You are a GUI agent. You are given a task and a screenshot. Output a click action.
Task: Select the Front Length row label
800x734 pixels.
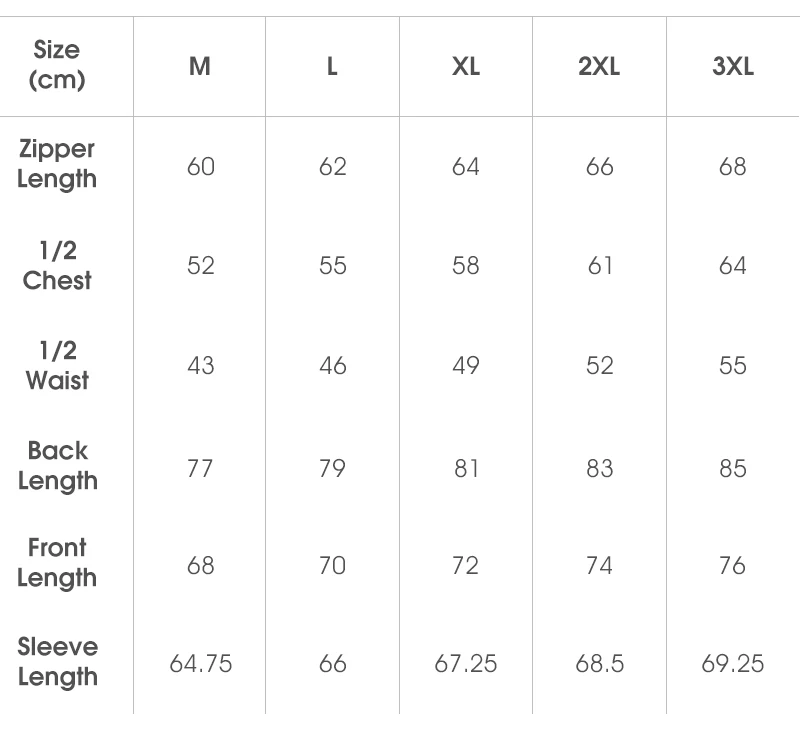click(x=57, y=563)
